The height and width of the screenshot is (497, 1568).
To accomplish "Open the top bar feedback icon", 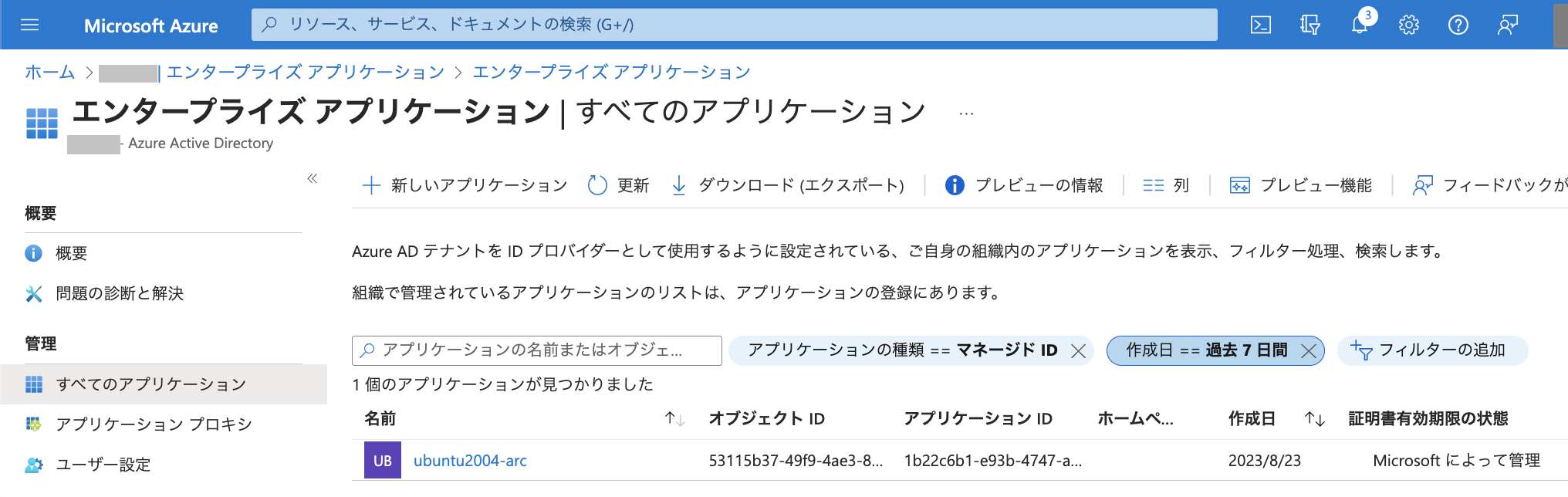I will (1508, 25).
